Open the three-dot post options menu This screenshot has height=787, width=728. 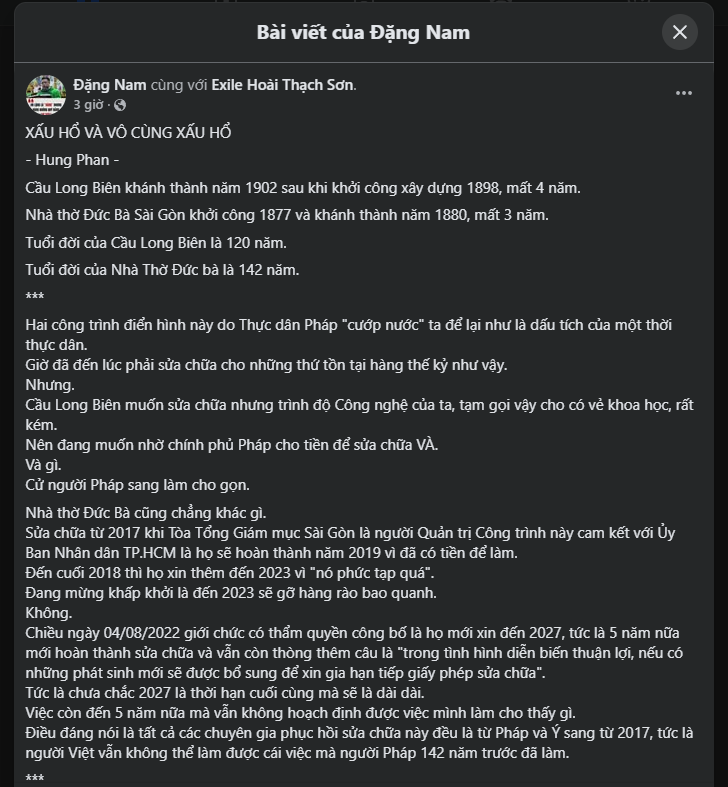click(x=683, y=93)
